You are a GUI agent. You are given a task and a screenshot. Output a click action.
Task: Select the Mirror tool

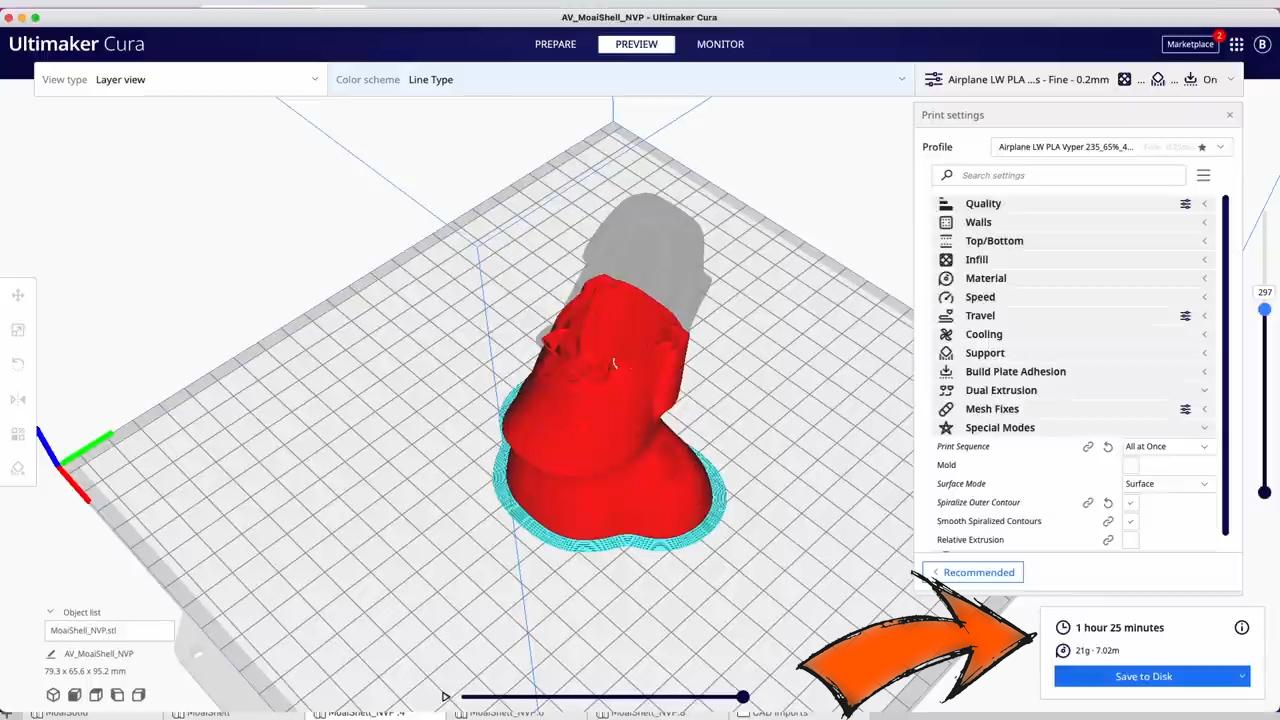(x=17, y=399)
